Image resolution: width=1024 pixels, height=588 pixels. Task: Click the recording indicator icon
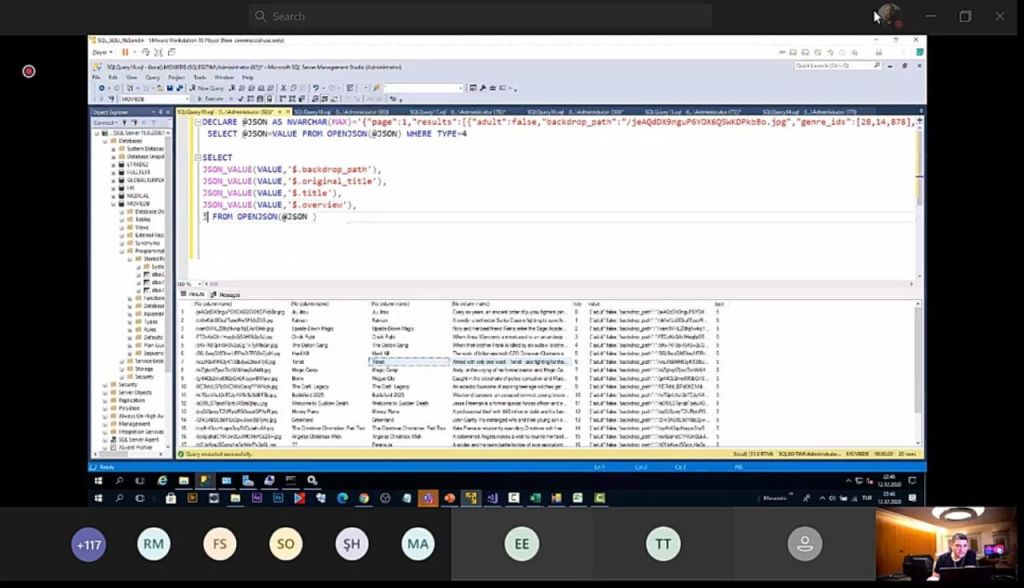click(x=29, y=71)
